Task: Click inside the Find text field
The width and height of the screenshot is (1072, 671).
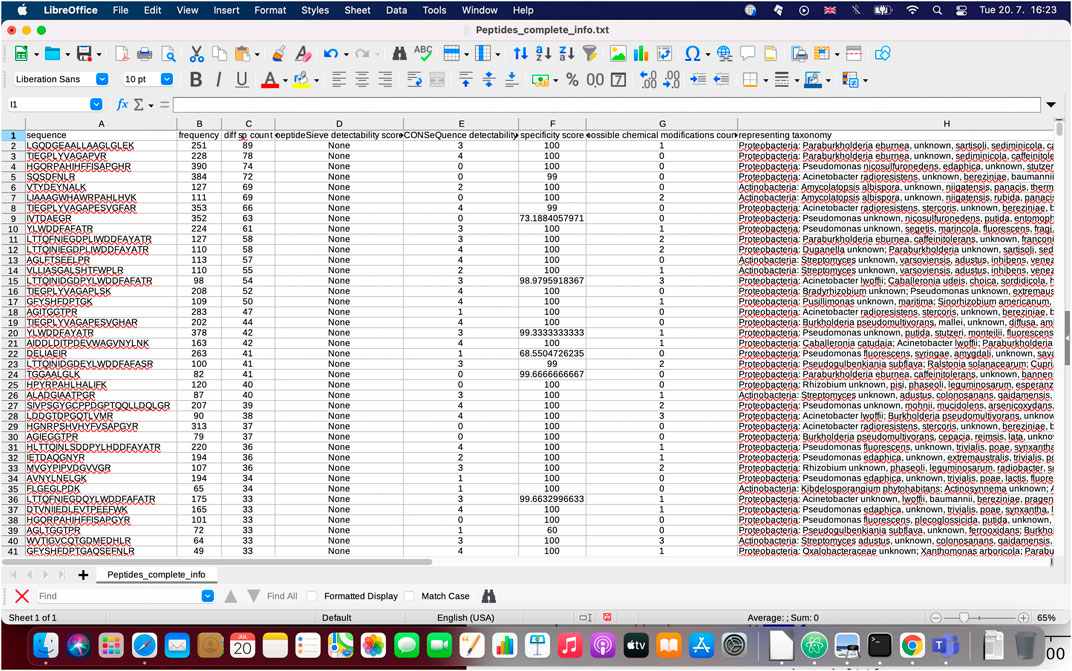Action: (x=119, y=596)
